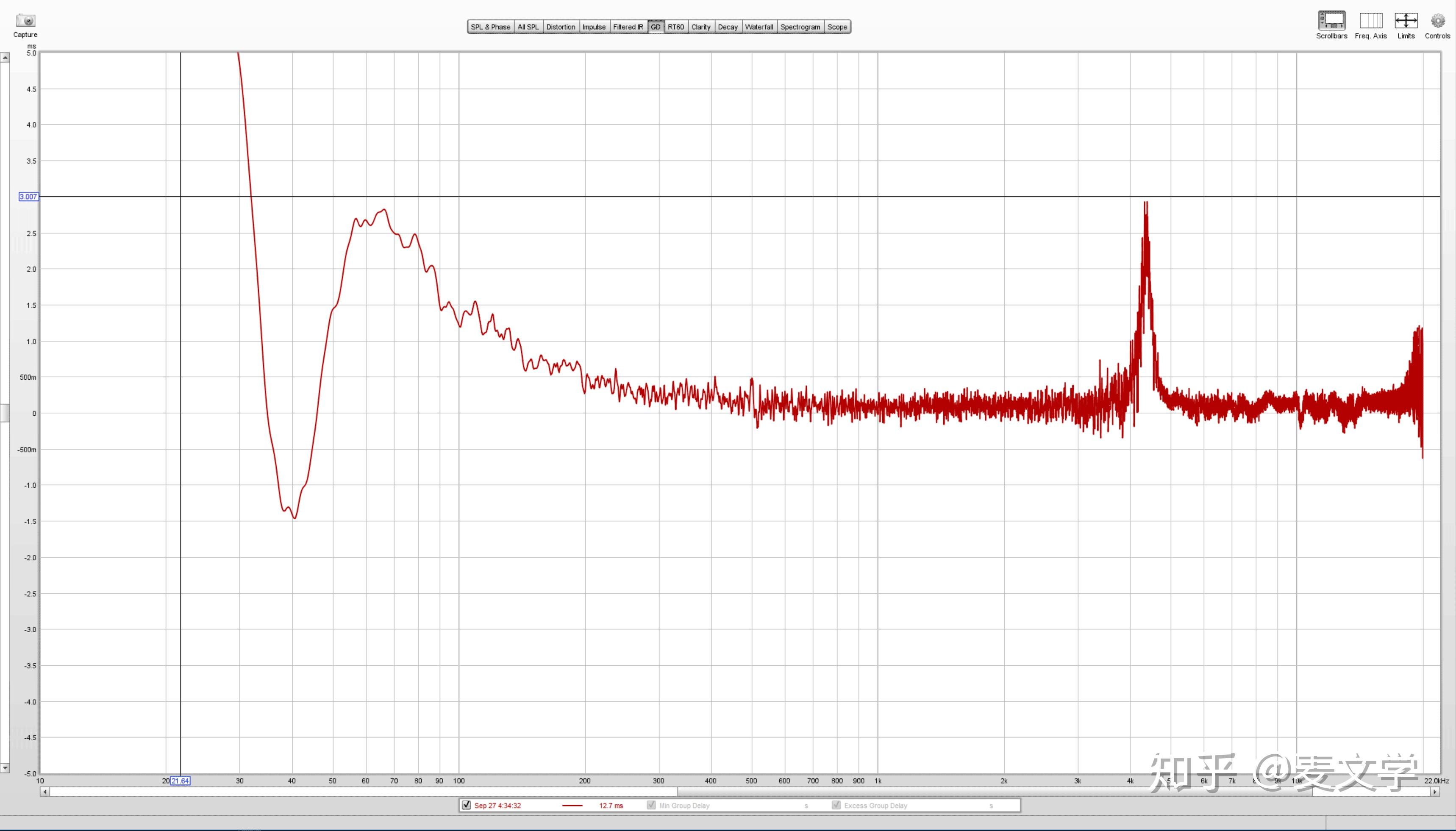The height and width of the screenshot is (831, 1456).
Task: Switch to the All SPL tab
Action: tap(528, 27)
